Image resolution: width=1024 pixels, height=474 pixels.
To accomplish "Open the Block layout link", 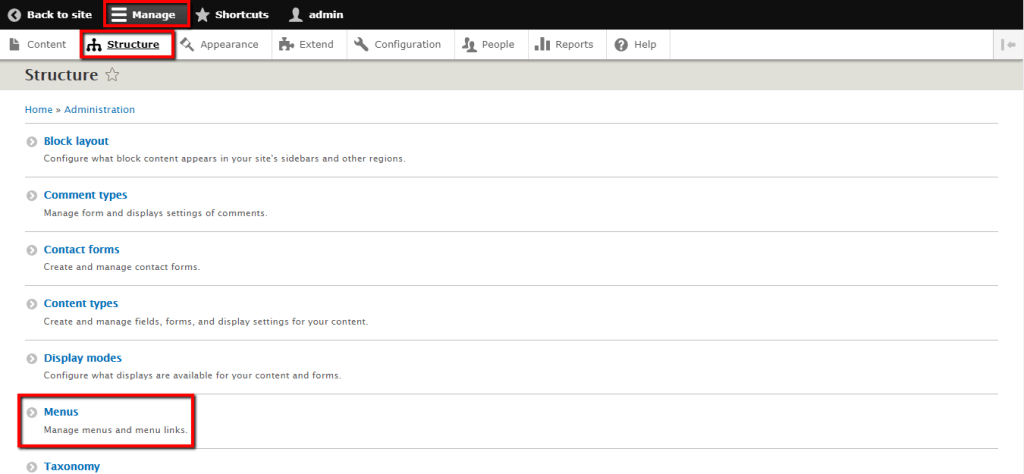I will [x=76, y=141].
